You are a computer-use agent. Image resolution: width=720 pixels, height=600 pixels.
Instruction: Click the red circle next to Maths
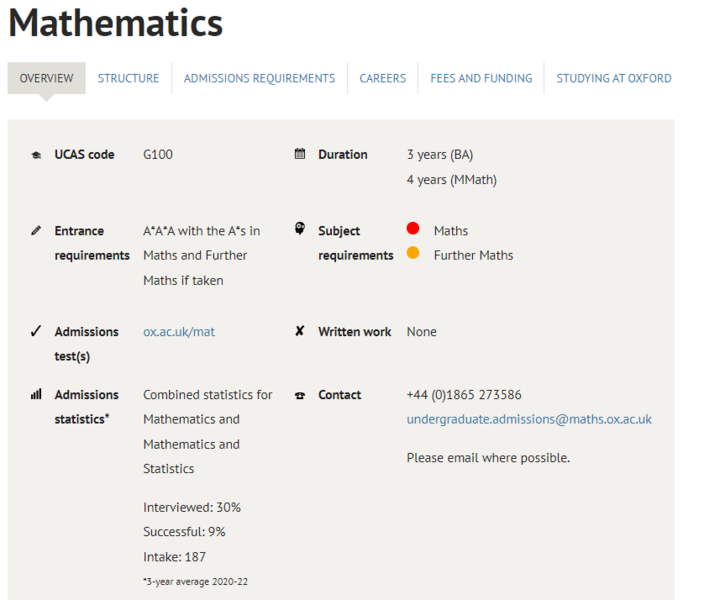413,229
